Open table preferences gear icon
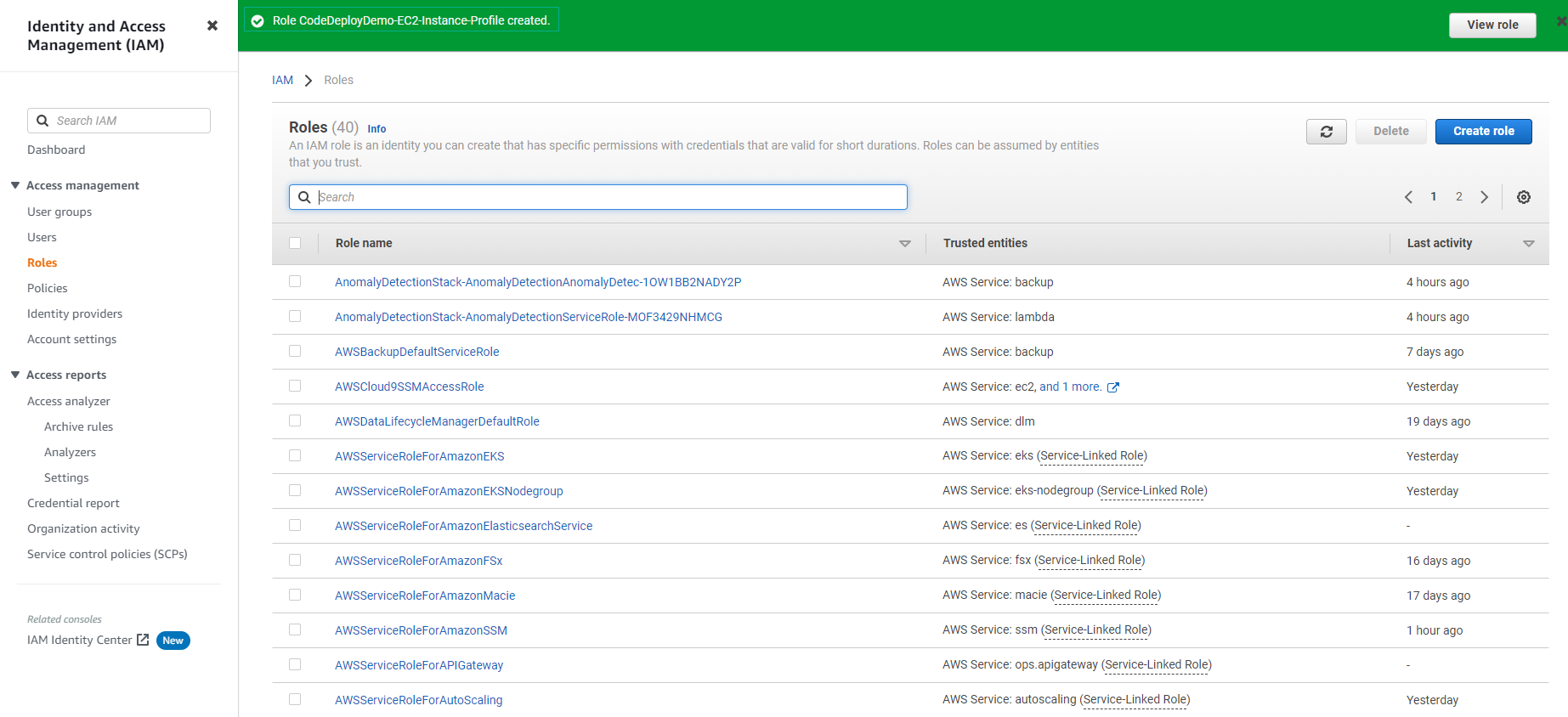 pyautogui.click(x=1524, y=197)
